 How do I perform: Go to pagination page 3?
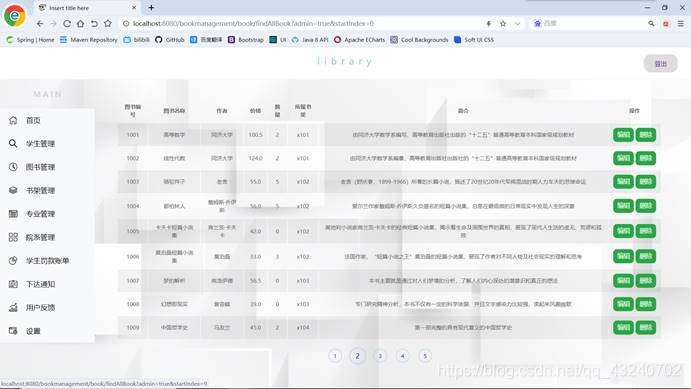coord(380,356)
